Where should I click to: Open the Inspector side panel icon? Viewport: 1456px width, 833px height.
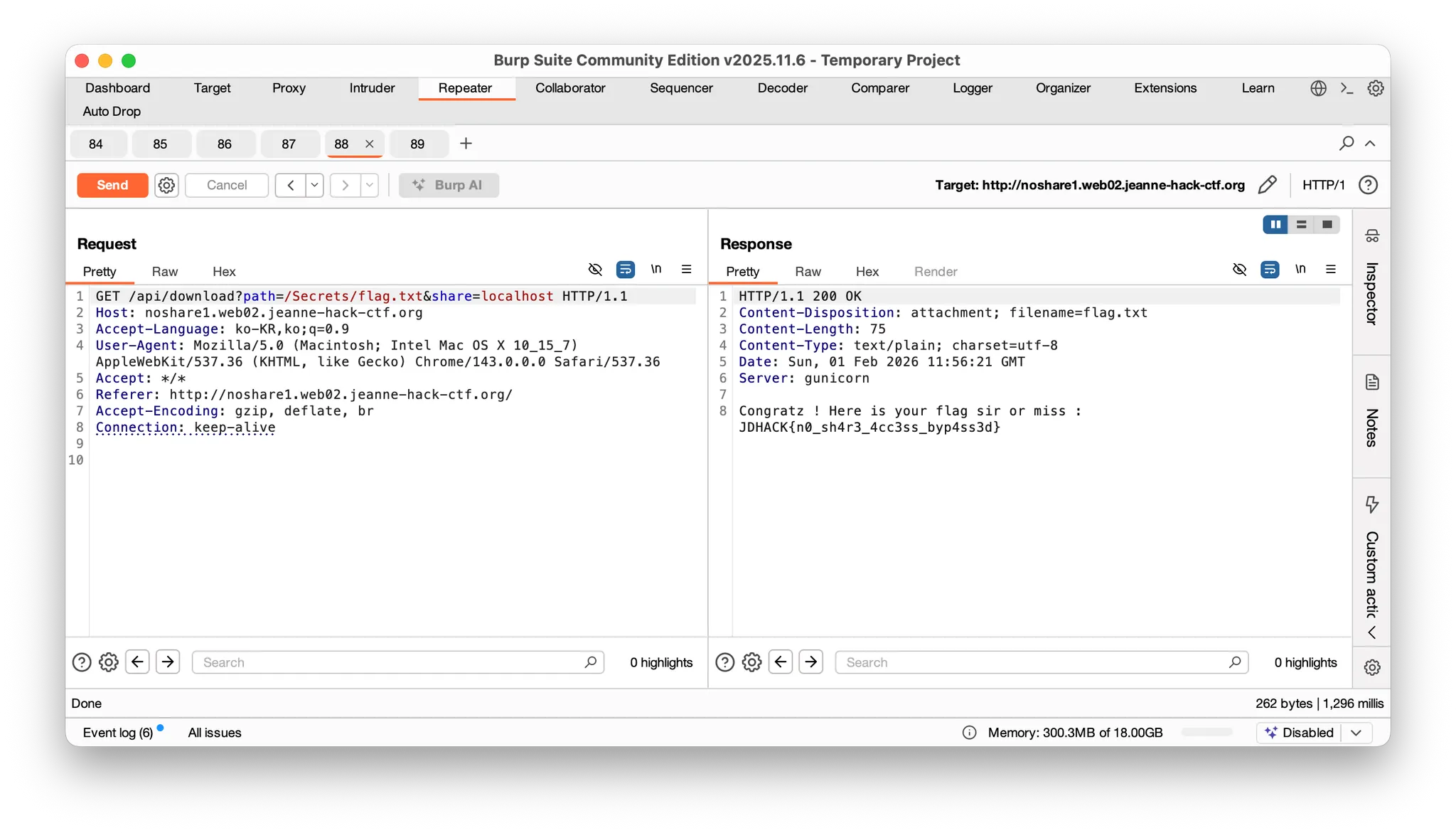point(1371,236)
